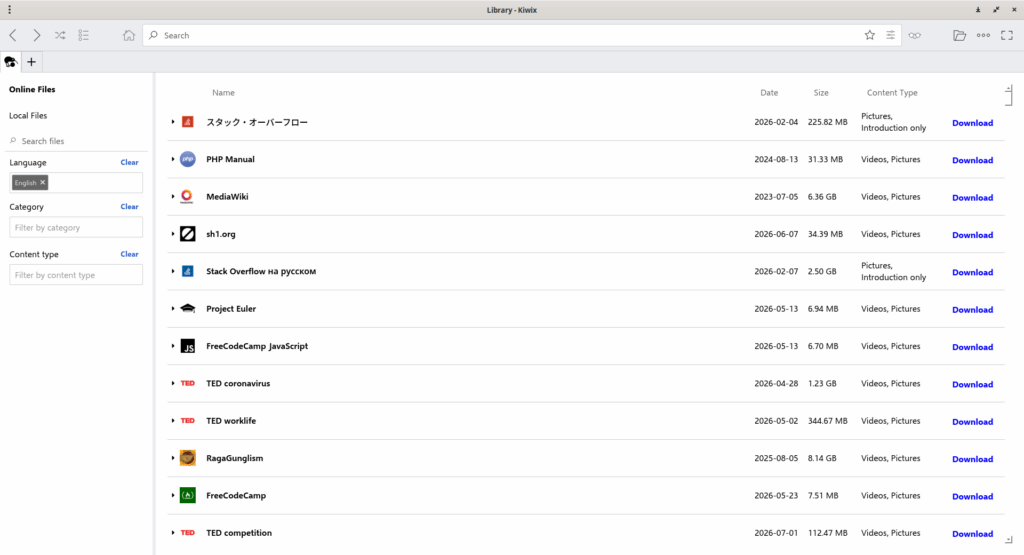Go forward with the right arrow
Image resolution: width=1024 pixels, height=555 pixels.
tap(37, 35)
